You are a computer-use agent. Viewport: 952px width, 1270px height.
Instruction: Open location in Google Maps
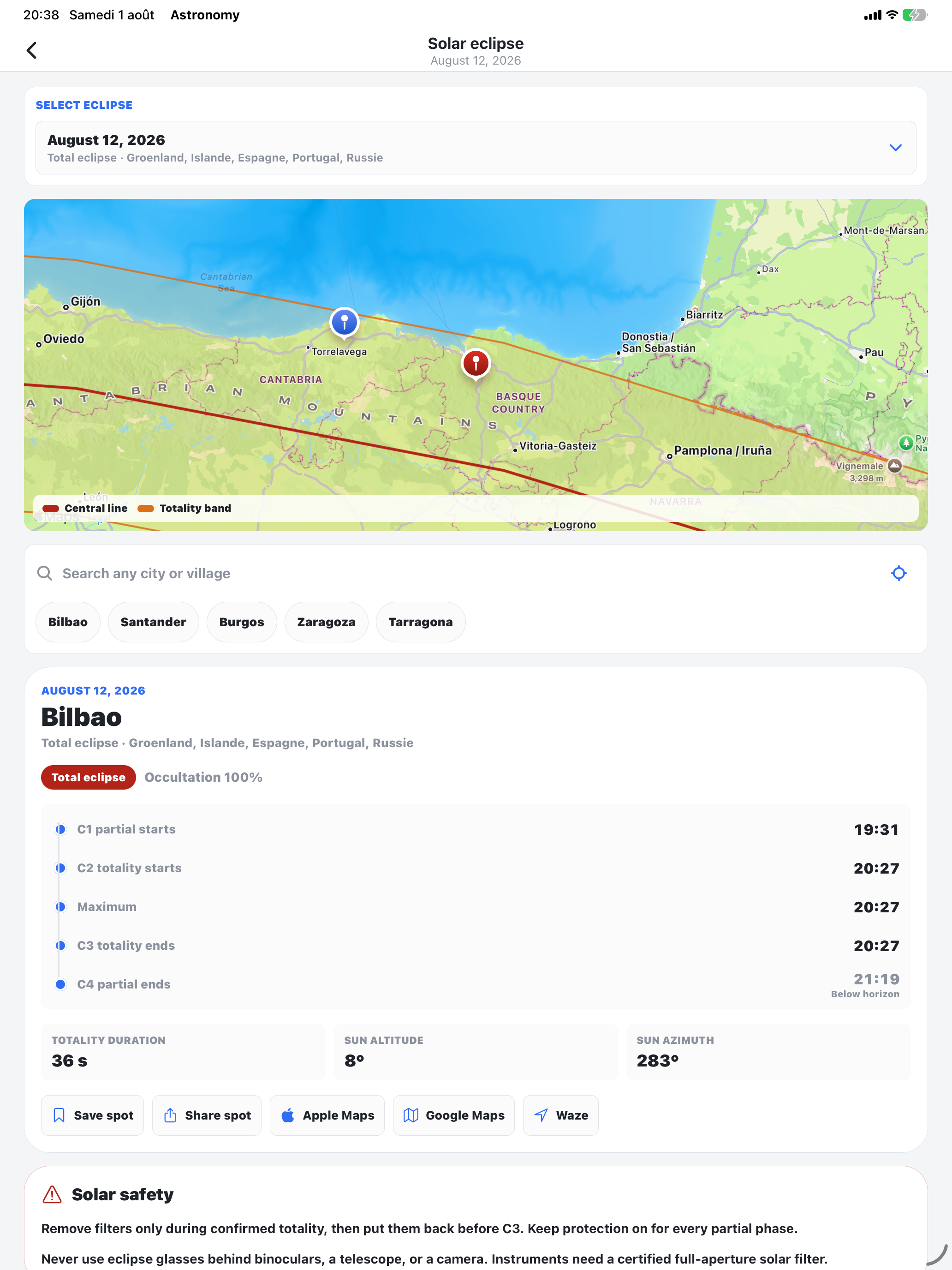point(454,1115)
